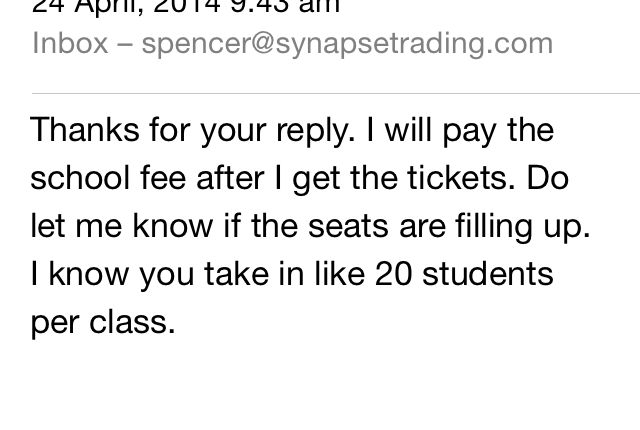Screen dimensions: 640x430
Task: Tap the word "pay" in first line
Action: click(x=474, y=130)
